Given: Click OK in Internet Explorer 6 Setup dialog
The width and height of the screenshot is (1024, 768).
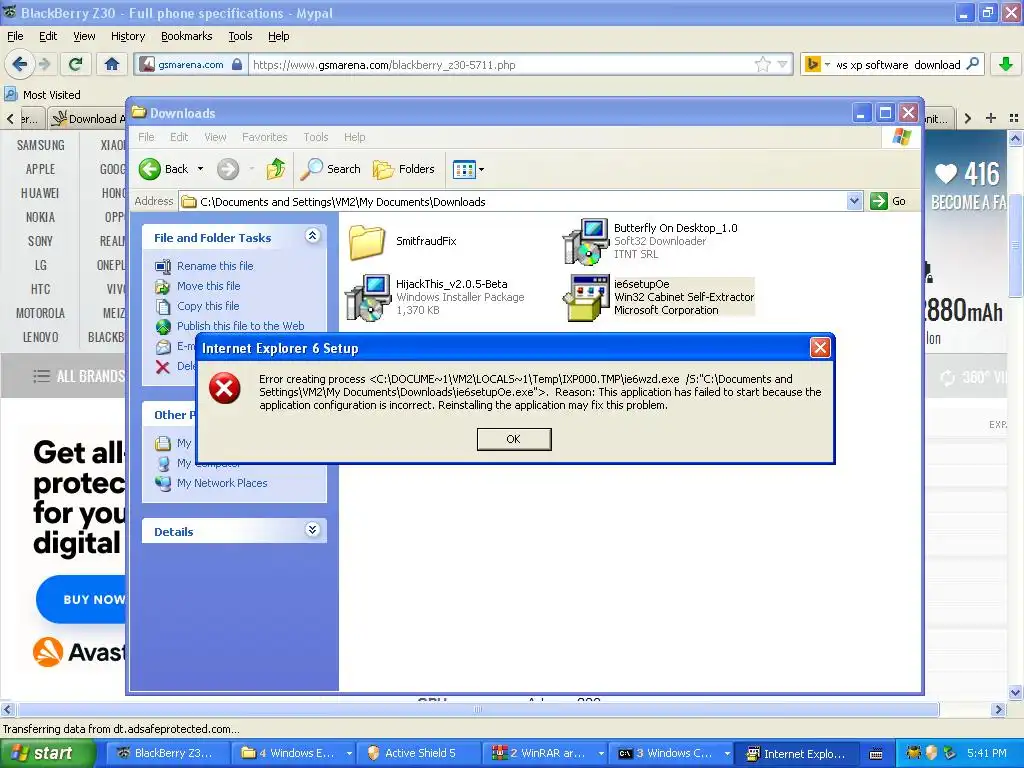Looking at the screenshot, I should (x=514, y=439).
